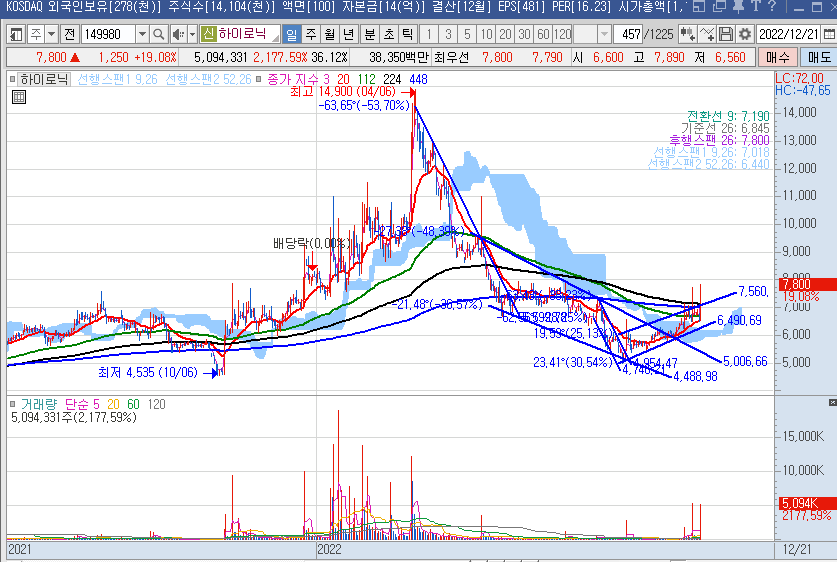Select the 일 daily period toggle

[x=291, y=35]
